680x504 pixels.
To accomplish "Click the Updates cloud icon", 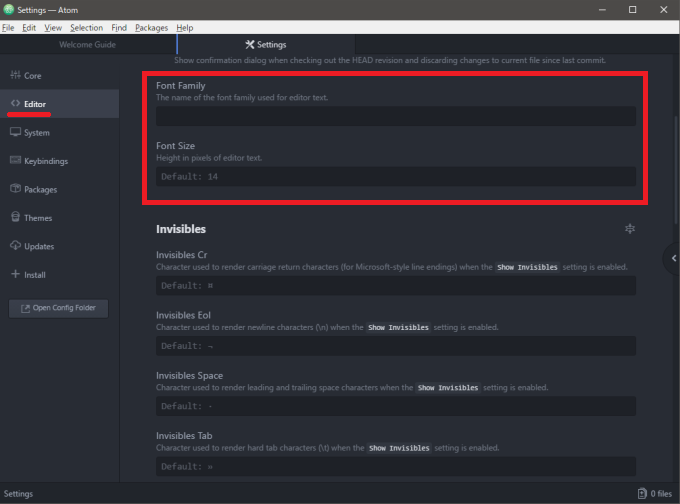I will pos(15,245).
